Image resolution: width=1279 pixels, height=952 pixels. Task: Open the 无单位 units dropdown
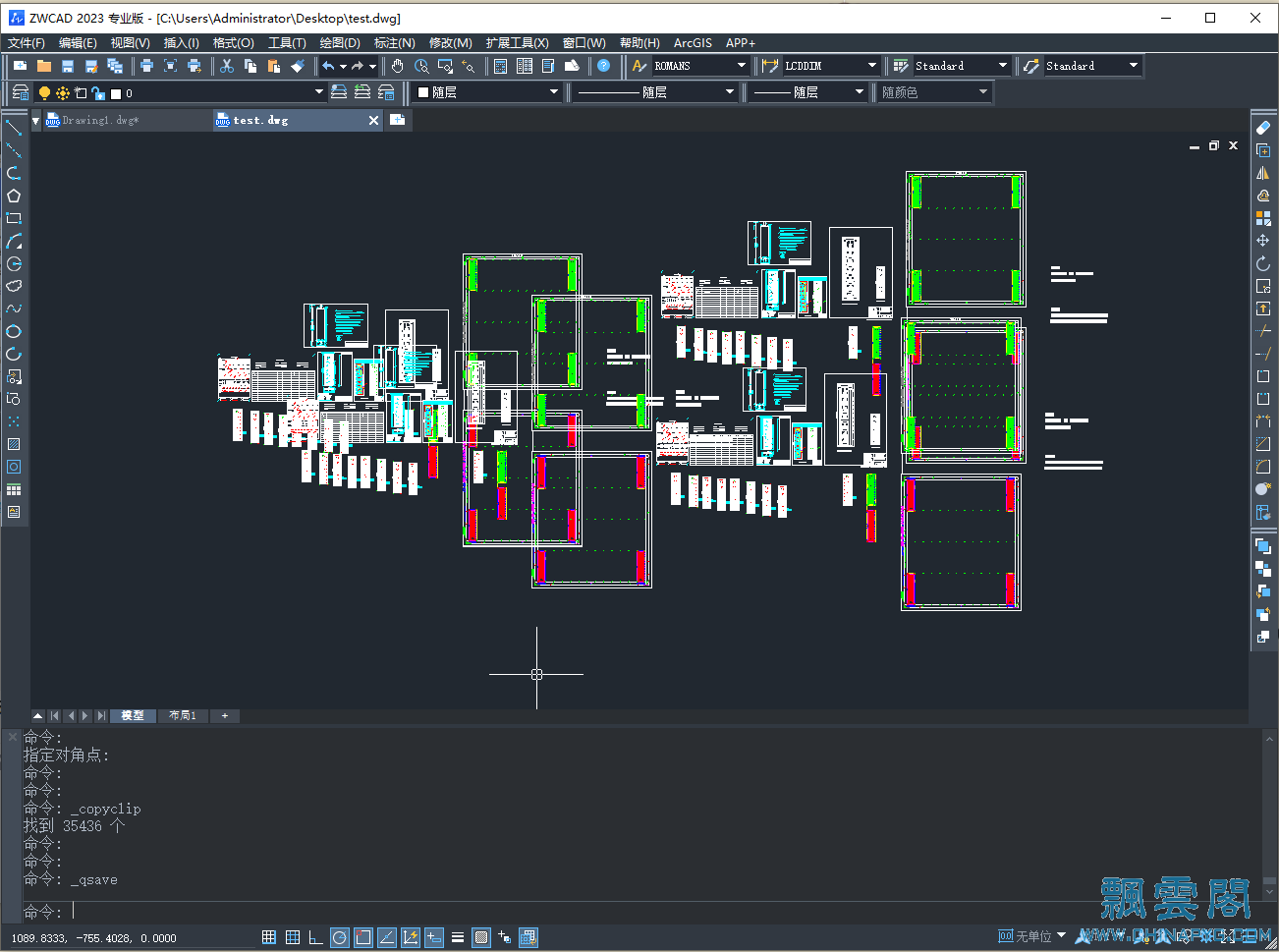1061,936
